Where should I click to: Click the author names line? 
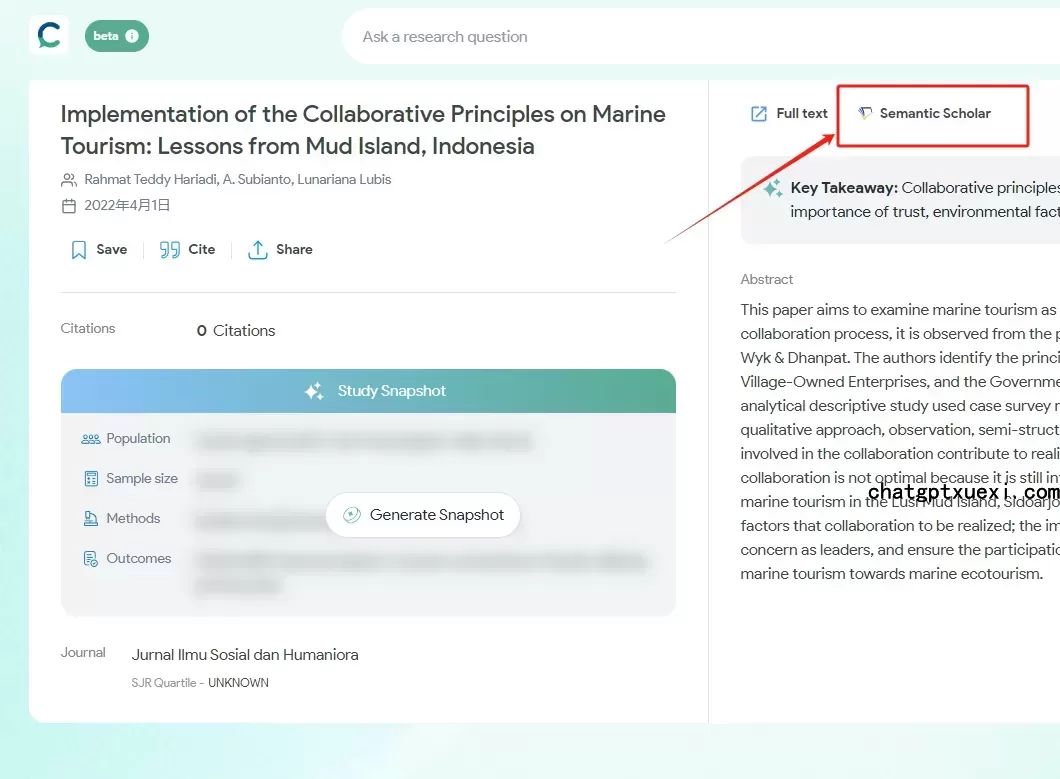(x=238, y=179)
